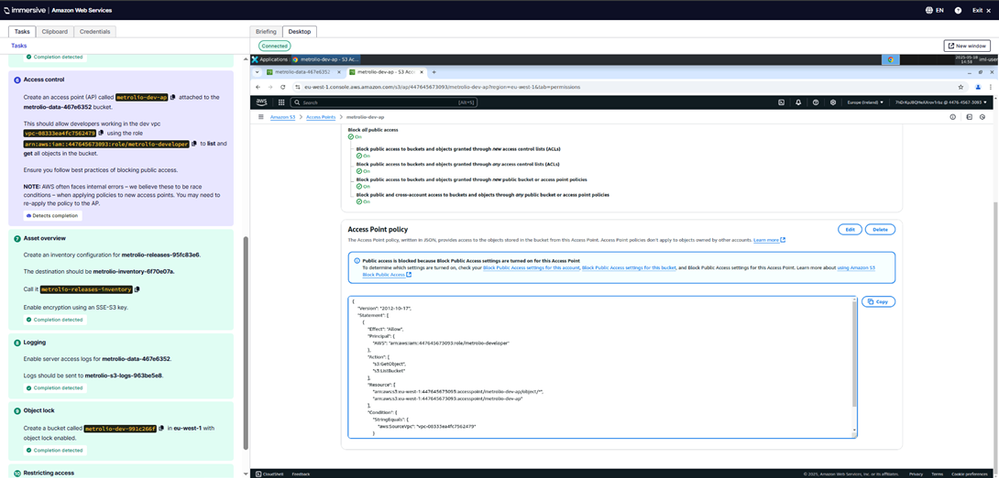
Task: Open the Access Points breadcrumb link
Action: 321,117
